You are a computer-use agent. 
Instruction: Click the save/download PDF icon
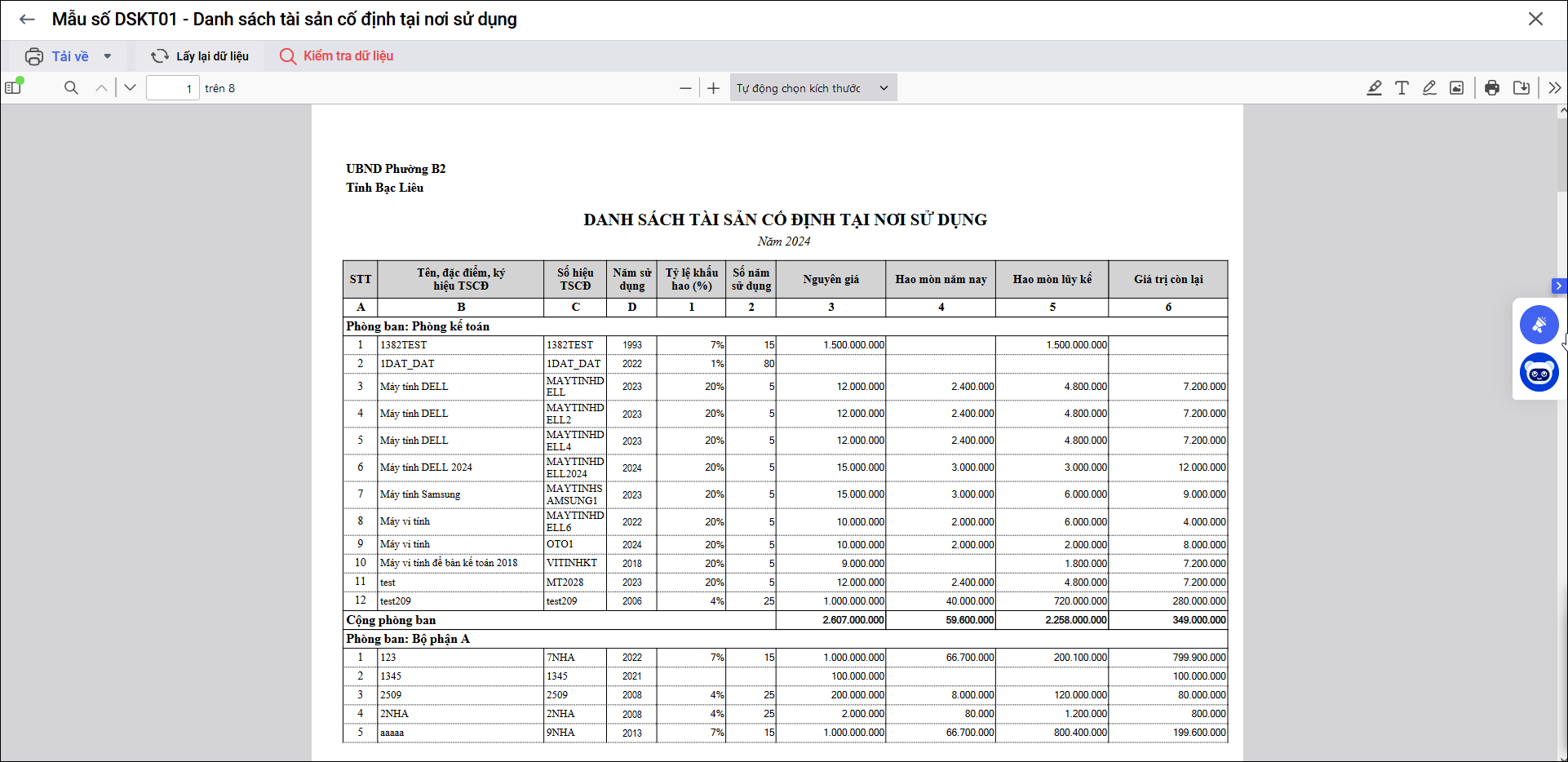pyautogui.click(x=1521, y=88)
